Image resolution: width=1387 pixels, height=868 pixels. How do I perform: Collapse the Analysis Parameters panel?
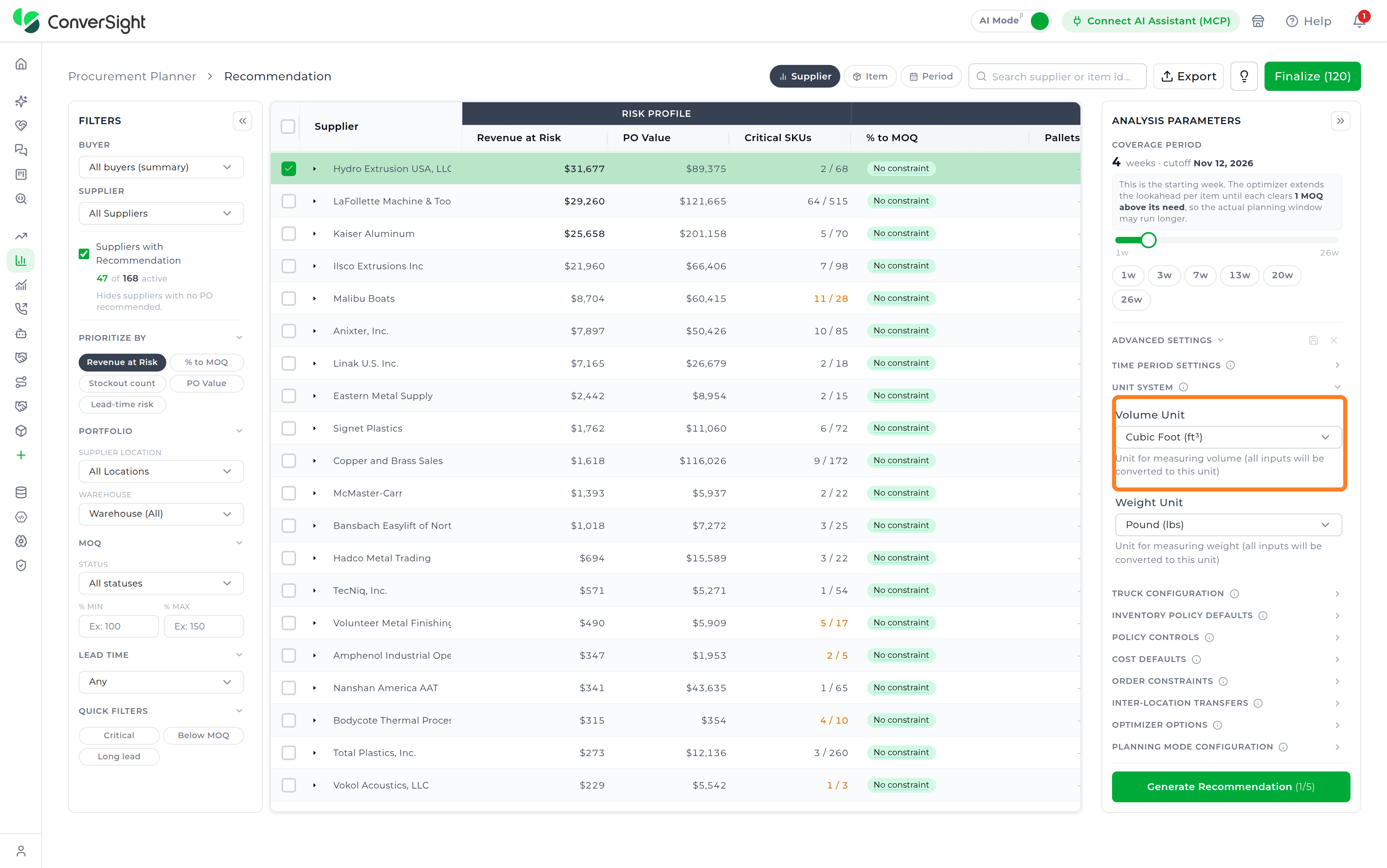pyautogui.click(x=1340, y=120)
